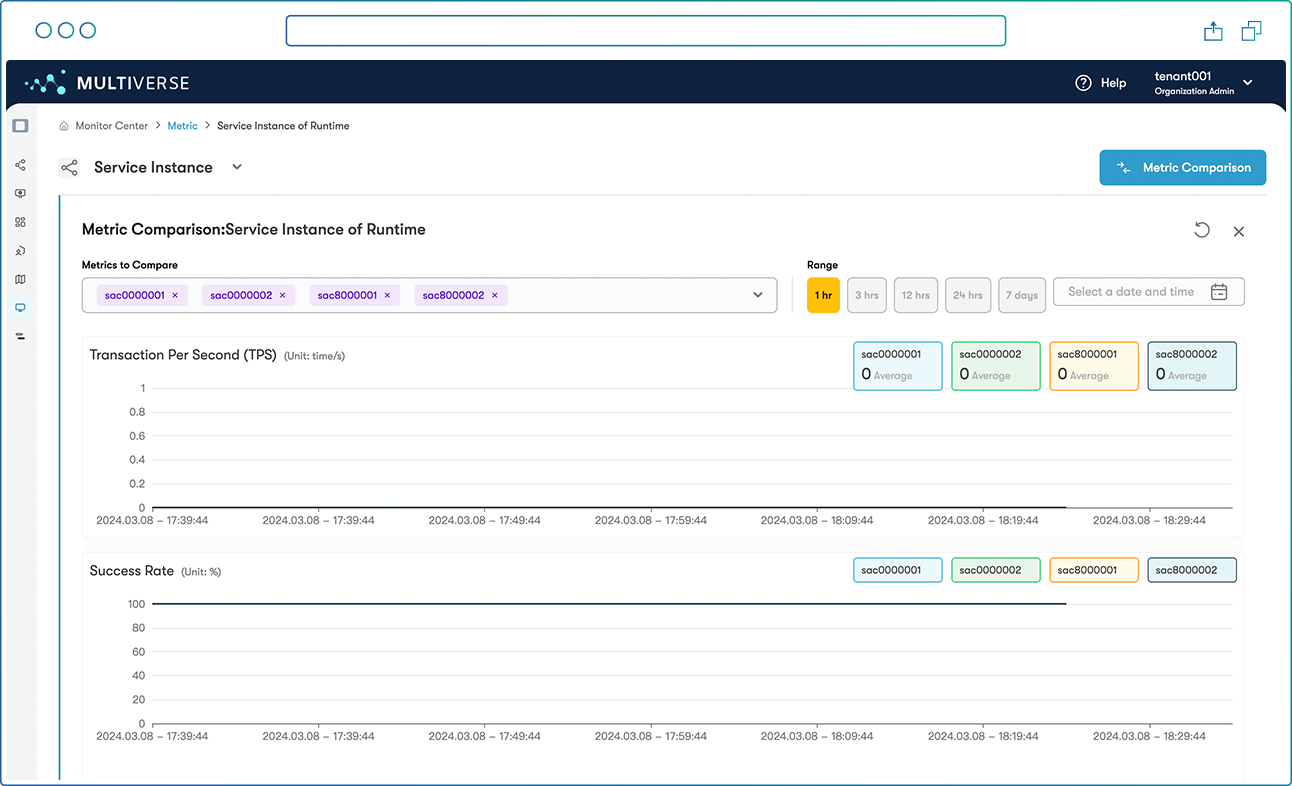This screenshot has width=1292, height=786.
Task: Click the Organization Admin role text
Action: click(x=1194, y=91)
